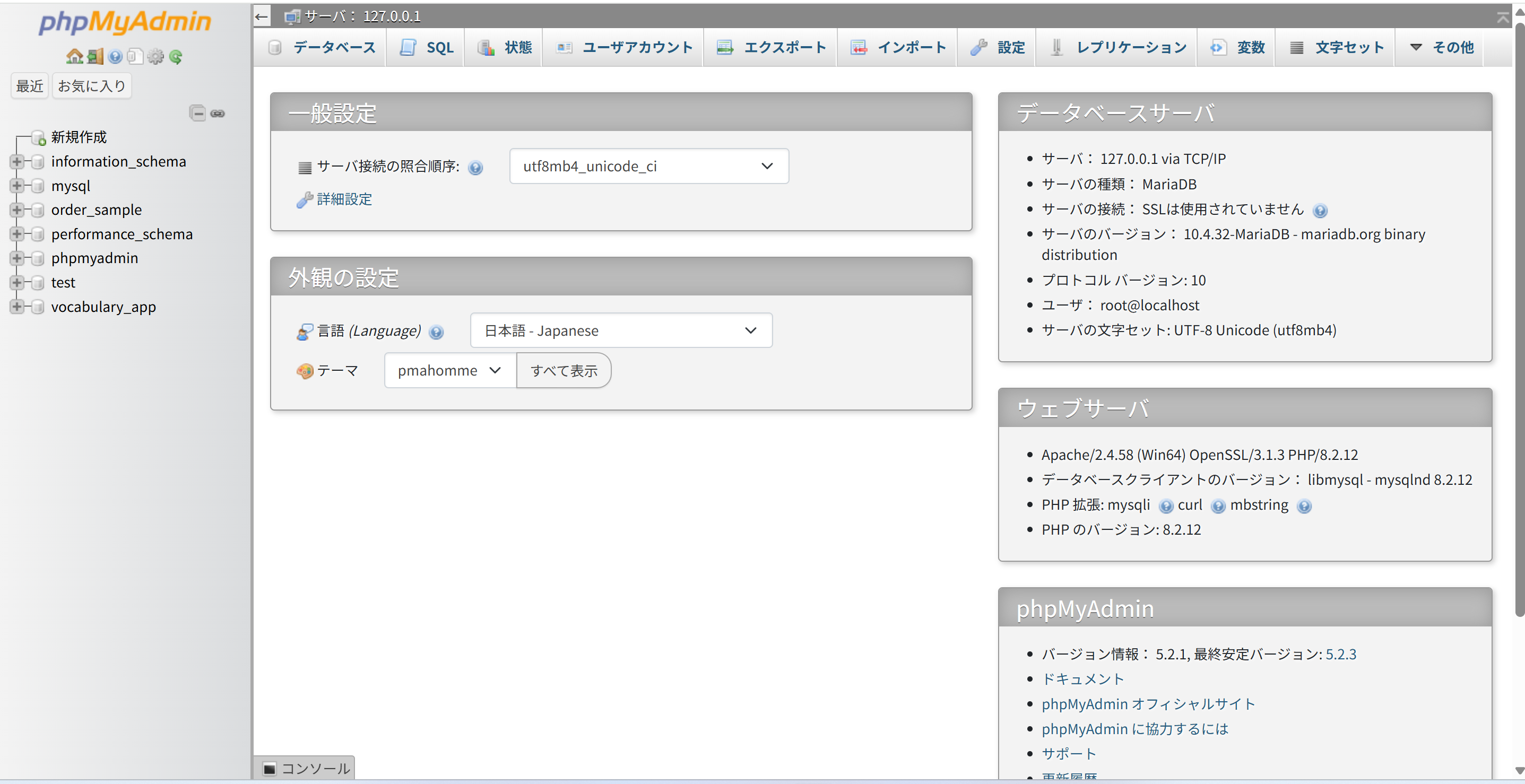Image resolution: width=1525 pixels, height=784 pixels.
Task: Click the console icon at bottom
Action: [270, 769]
